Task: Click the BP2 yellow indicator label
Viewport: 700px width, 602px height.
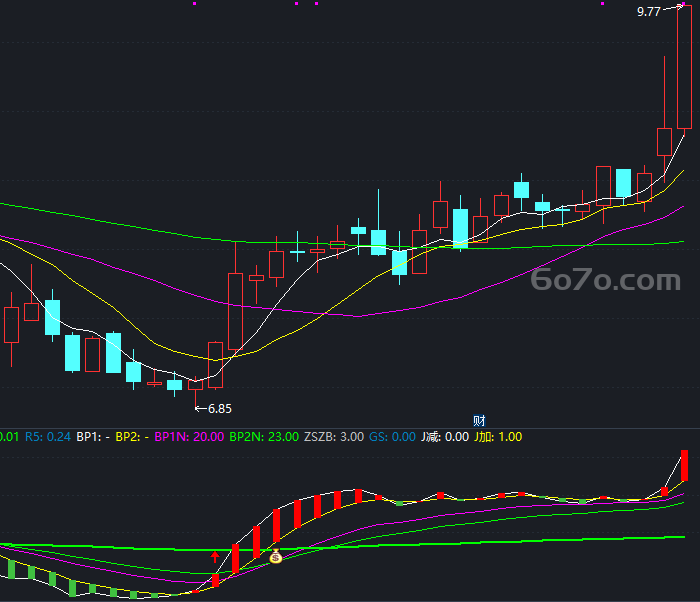Action: (x=132, y=437)
